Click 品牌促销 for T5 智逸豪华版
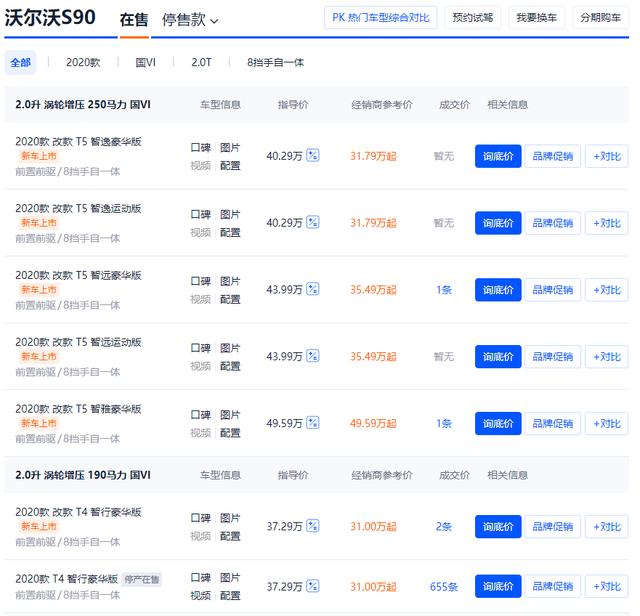640x616 pixels. click(553, 156)
